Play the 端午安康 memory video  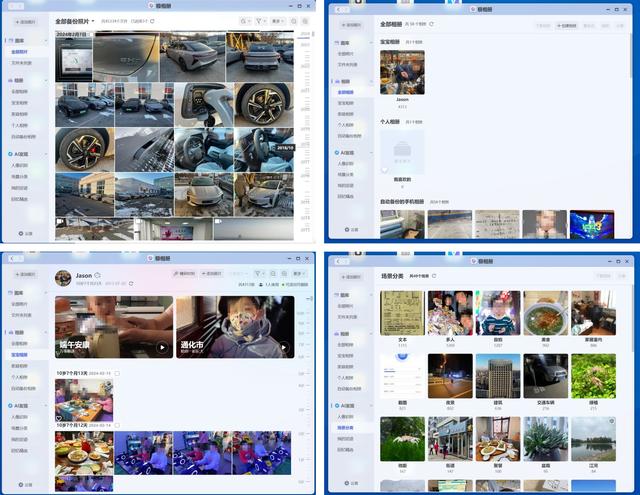coord(162,347)
